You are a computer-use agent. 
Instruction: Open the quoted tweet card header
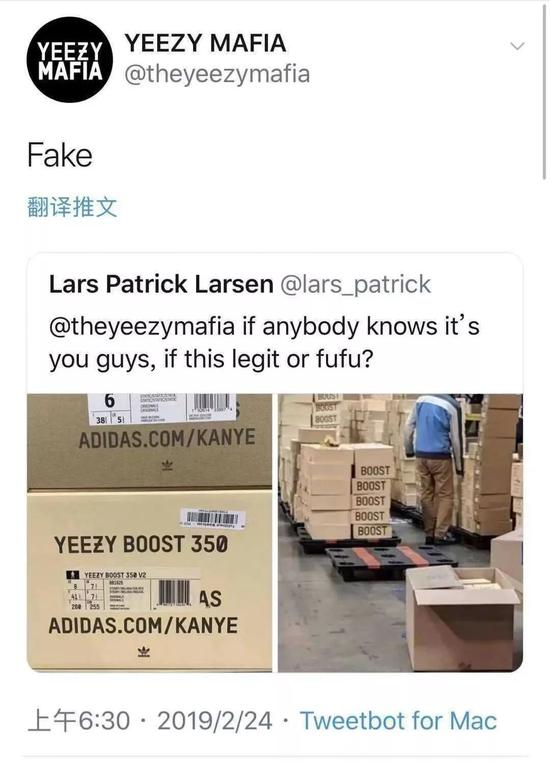(240, 284)
